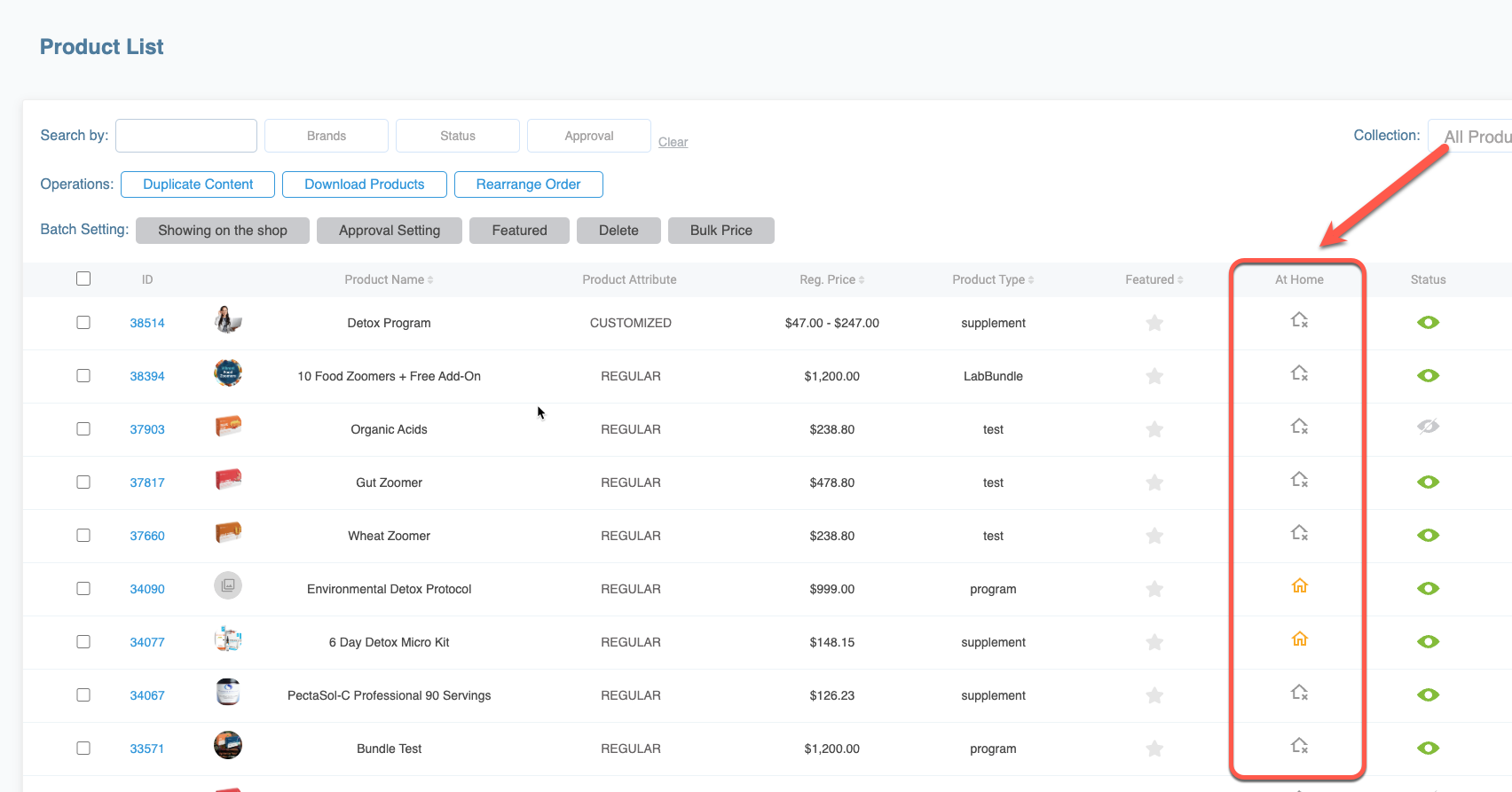Tick the checkbox for Wheat Zoomer row
The width and height of the screenshot is (1512, 792).
pyautogui.click(x=83, y=536)
